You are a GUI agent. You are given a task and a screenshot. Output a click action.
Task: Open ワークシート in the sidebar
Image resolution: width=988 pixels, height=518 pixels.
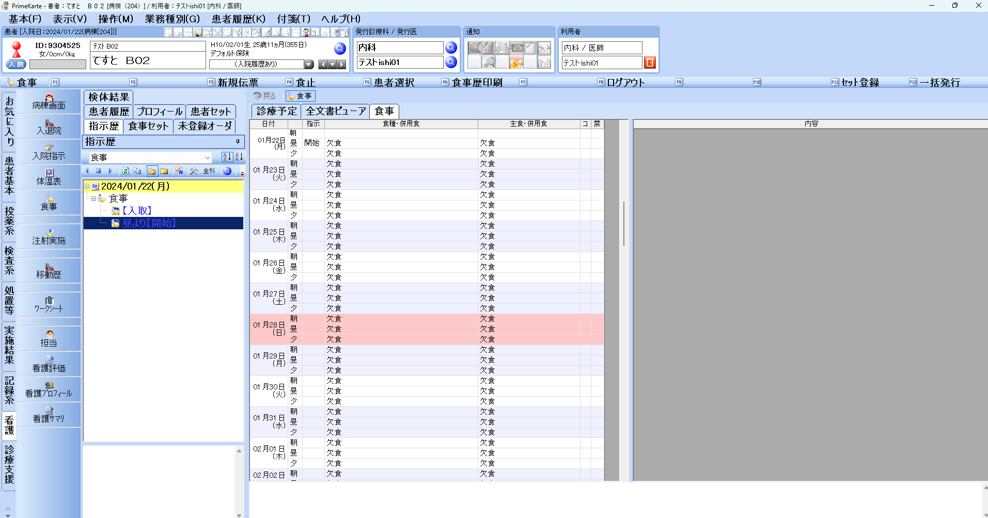[49, 305]
